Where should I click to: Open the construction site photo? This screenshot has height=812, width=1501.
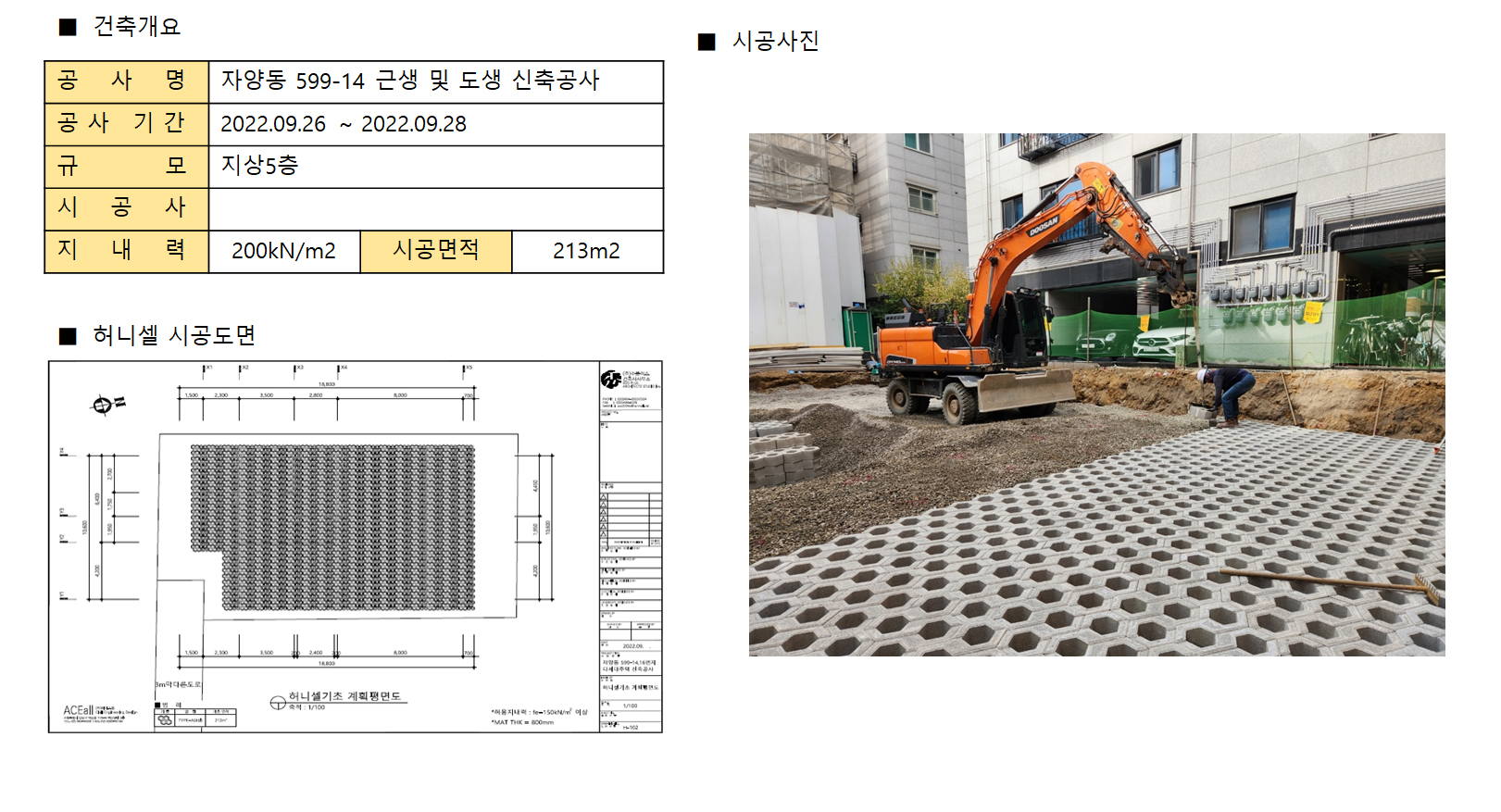pyautogui.click(x=1096, y=394)
